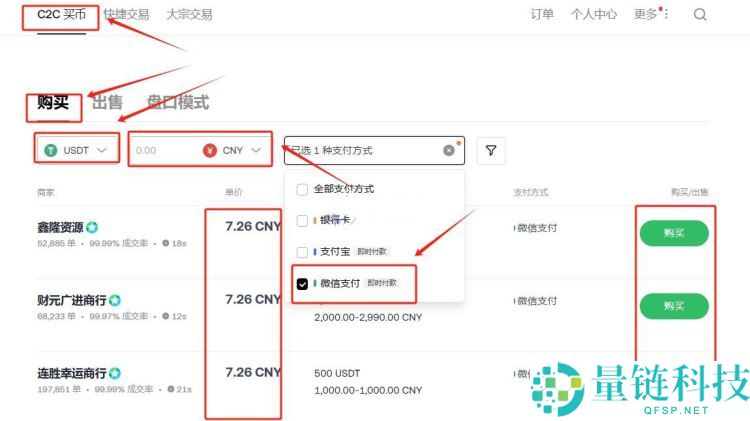Screen dimensions: 750x421
Task: Select the 购买 tab
Action: pos(53,102)
